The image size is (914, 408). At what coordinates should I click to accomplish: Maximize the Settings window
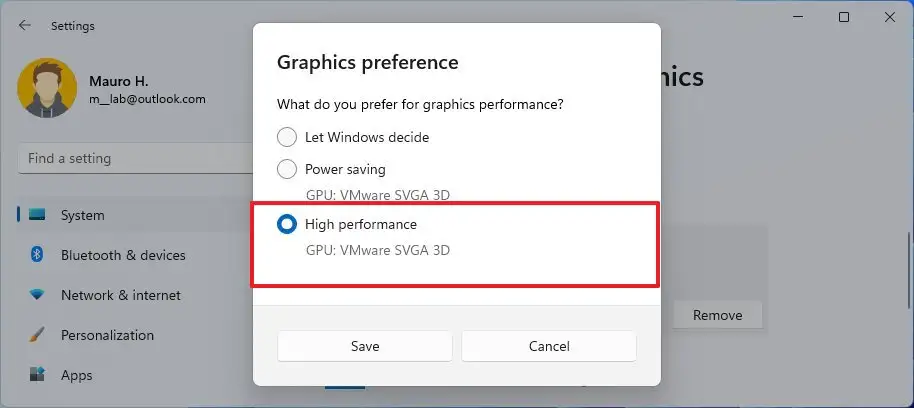[843, 17]
